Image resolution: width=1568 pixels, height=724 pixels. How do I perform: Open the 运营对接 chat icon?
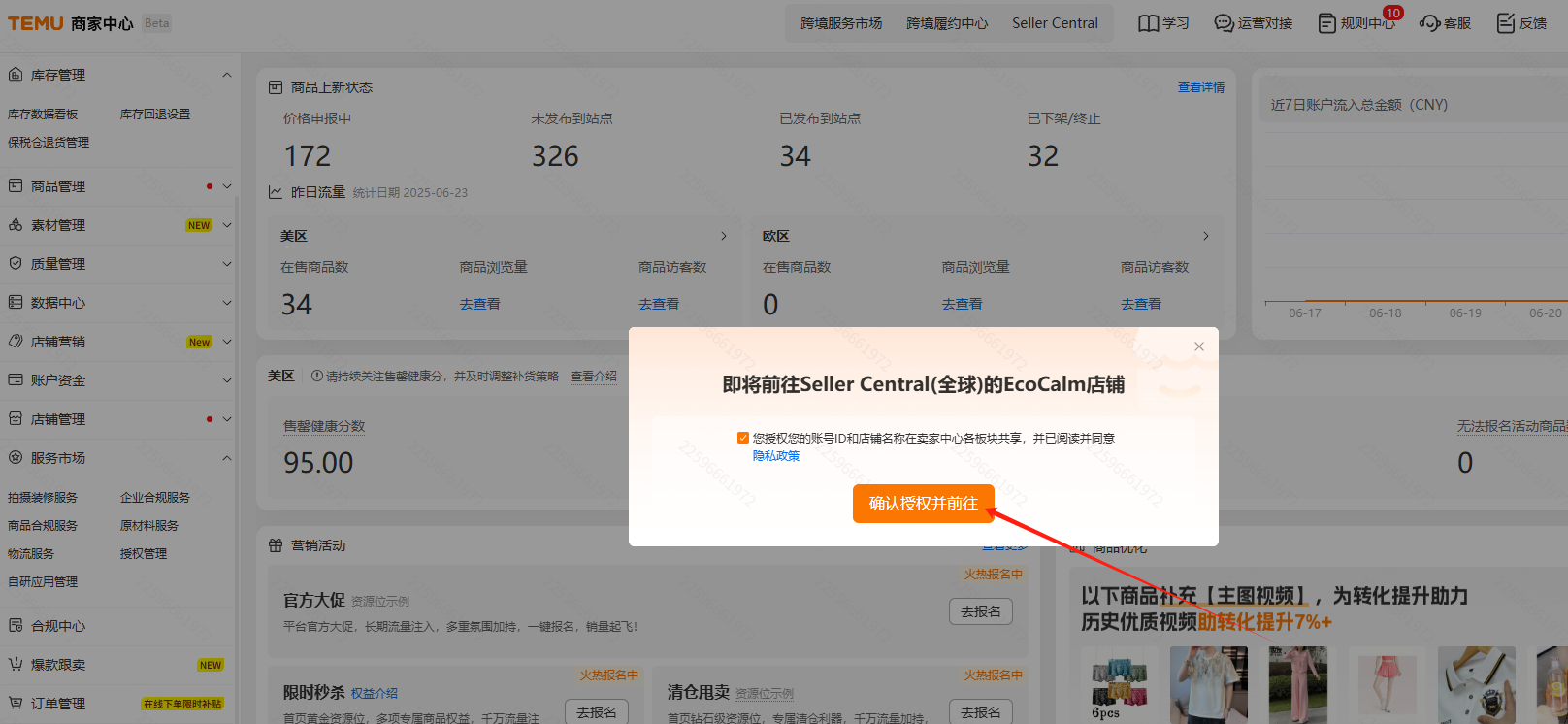[1225, 23]
